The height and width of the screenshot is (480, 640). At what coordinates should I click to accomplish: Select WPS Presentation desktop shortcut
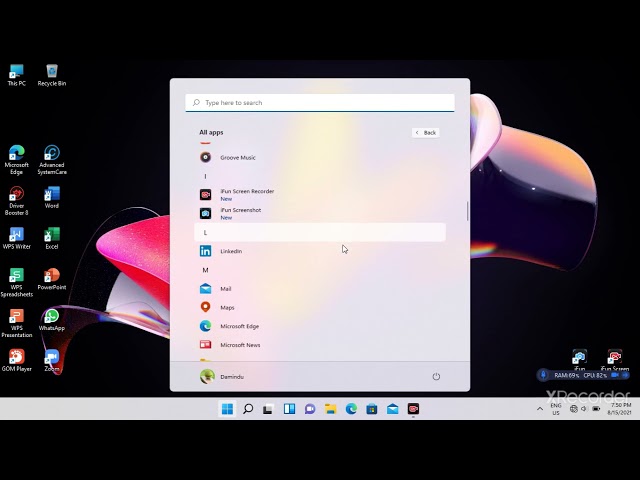[x=16, y=323]
